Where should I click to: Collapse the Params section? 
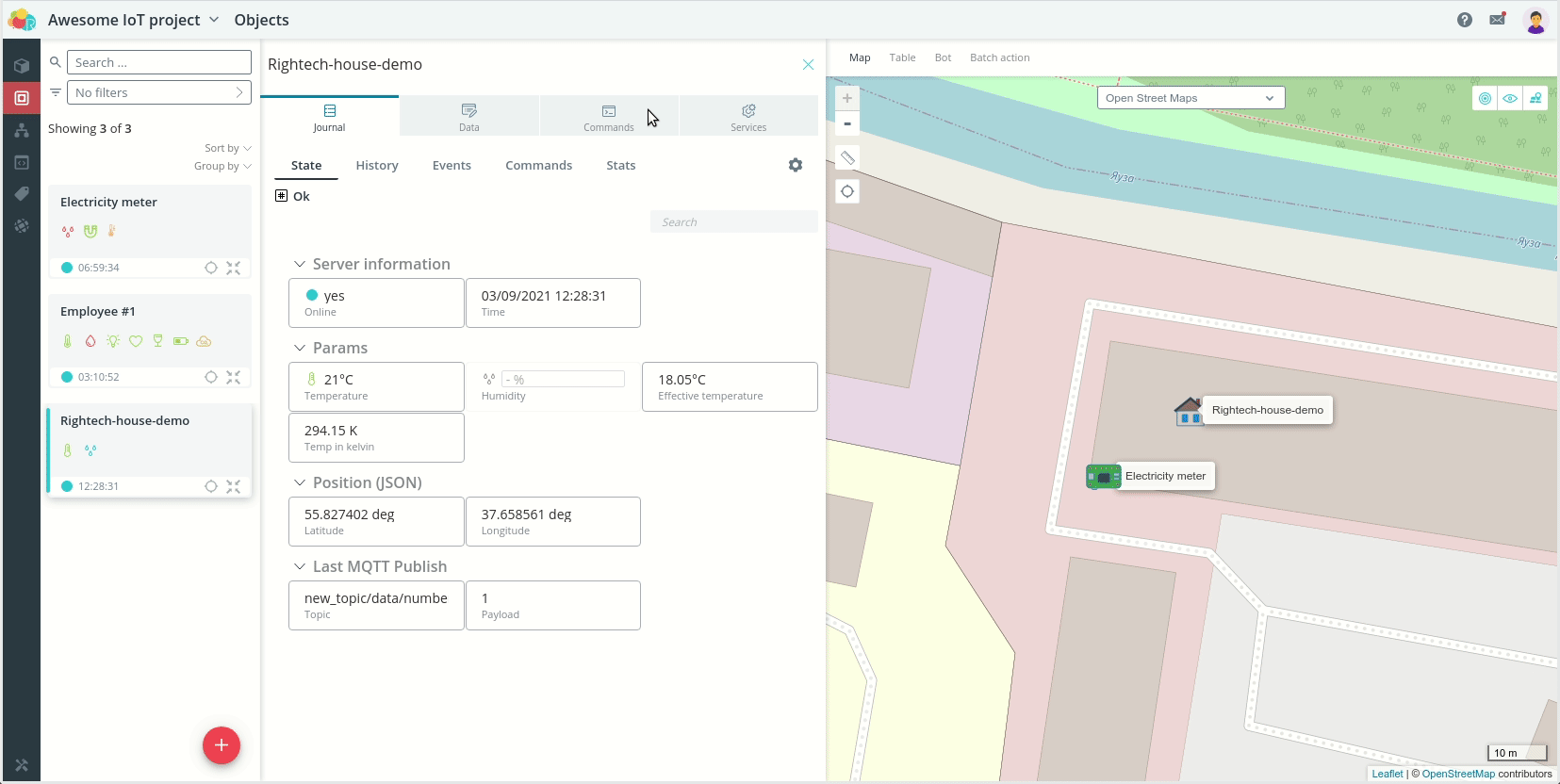(x=300, y=349)
